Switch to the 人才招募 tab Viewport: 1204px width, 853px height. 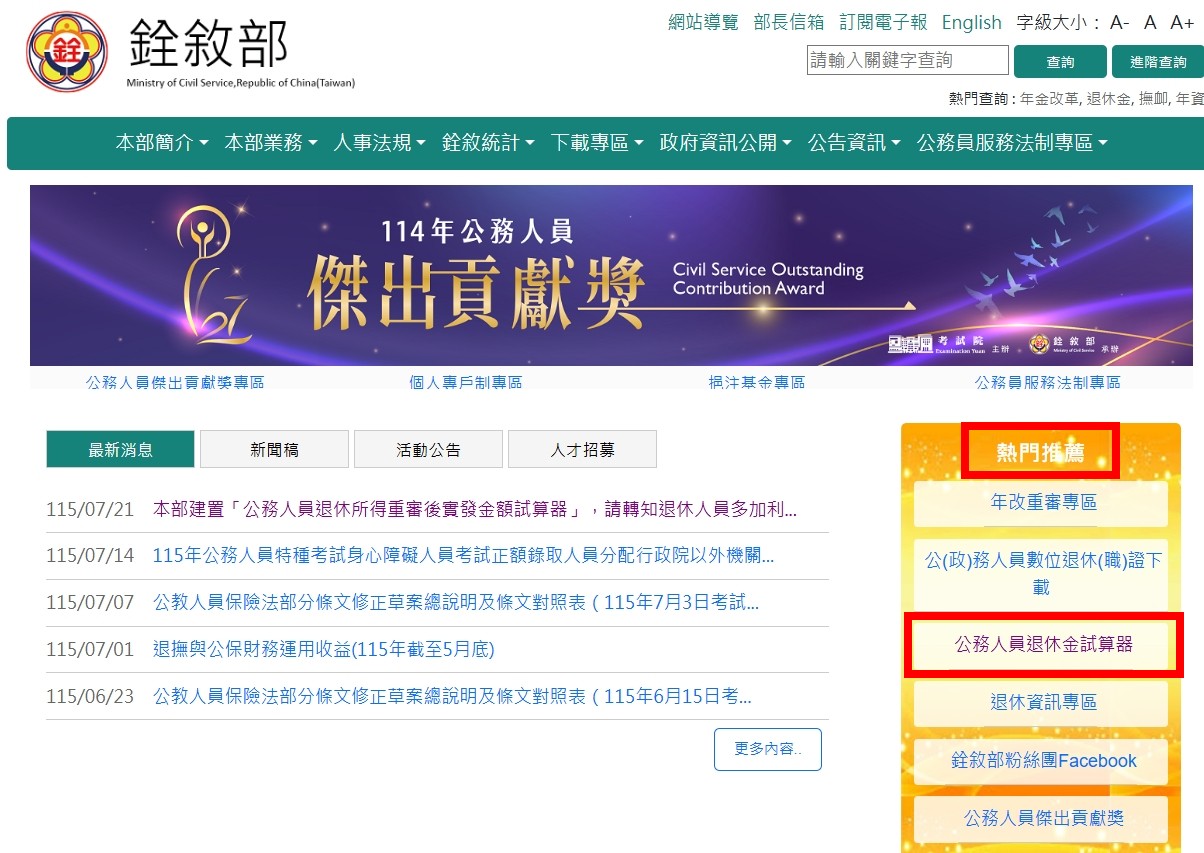pyautogui.click(x=582, y=450)
